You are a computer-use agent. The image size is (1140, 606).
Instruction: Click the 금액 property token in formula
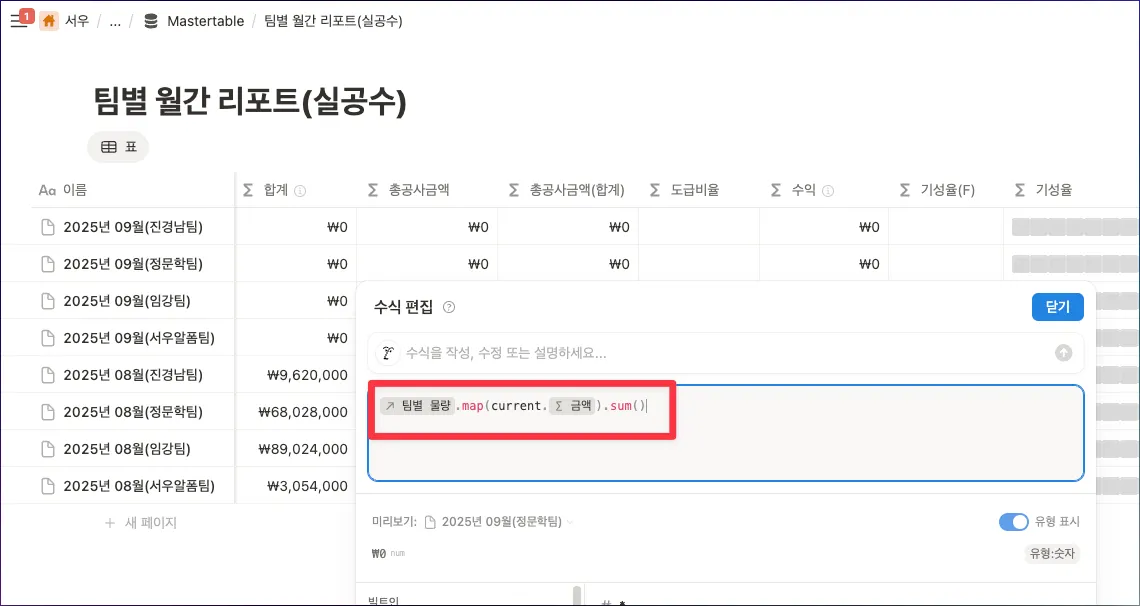click(572, 406)
